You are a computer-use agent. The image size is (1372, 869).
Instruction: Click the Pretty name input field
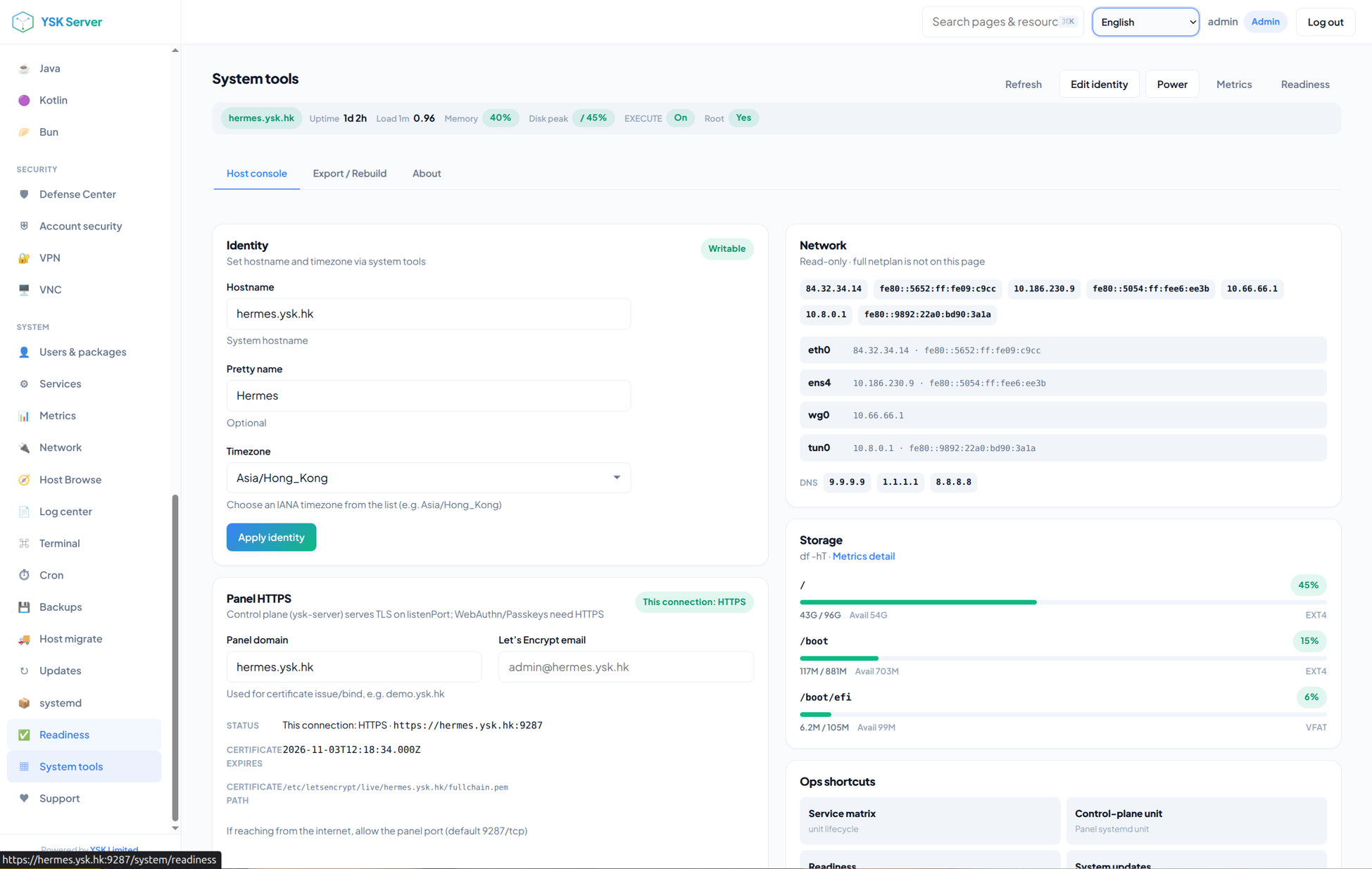pos(428,395)
